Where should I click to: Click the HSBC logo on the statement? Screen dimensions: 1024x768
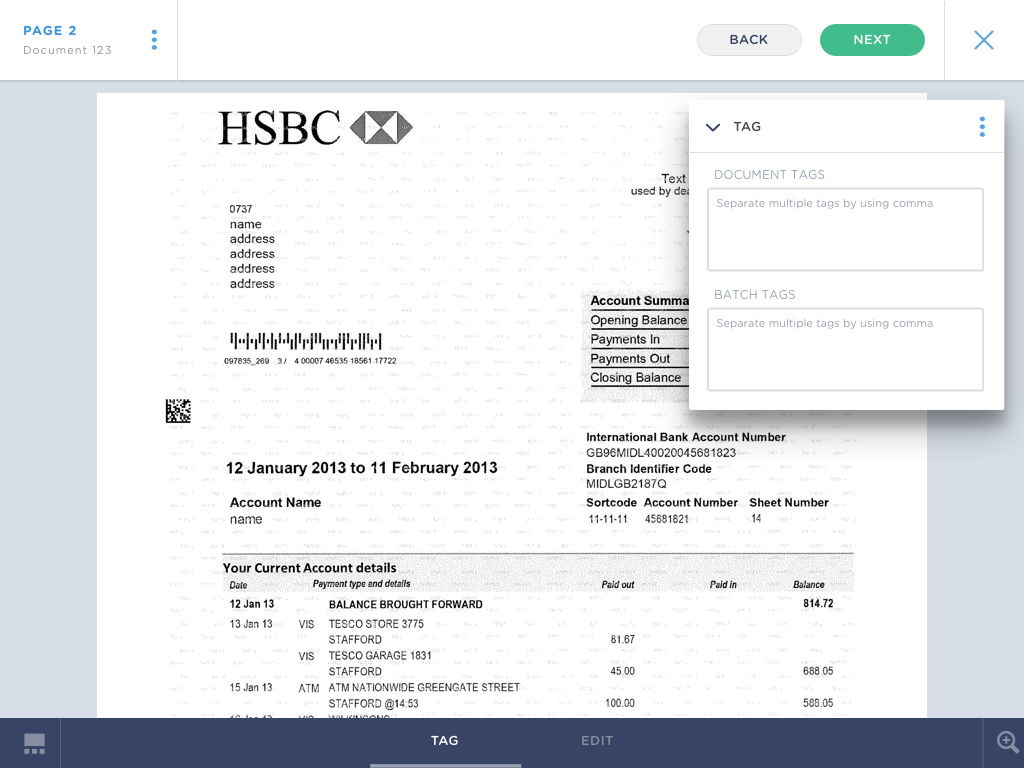tap(315, 127)
